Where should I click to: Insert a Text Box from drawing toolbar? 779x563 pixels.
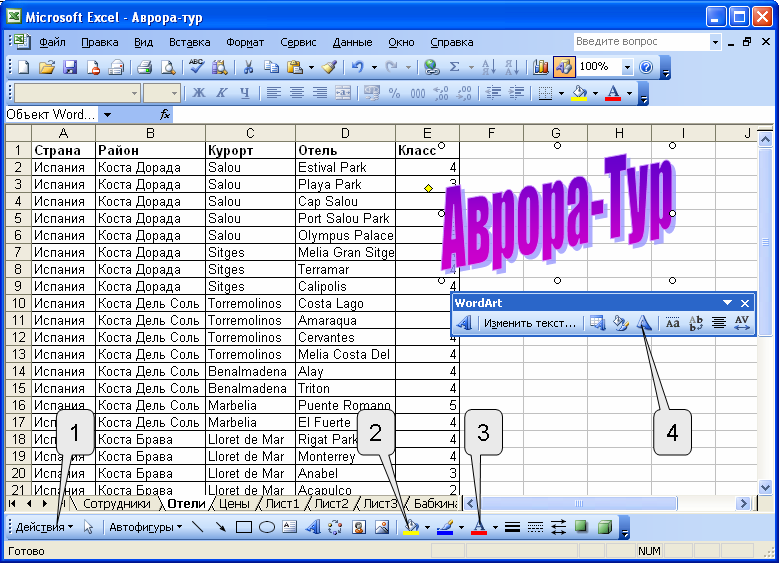click(x=289, y=527)
